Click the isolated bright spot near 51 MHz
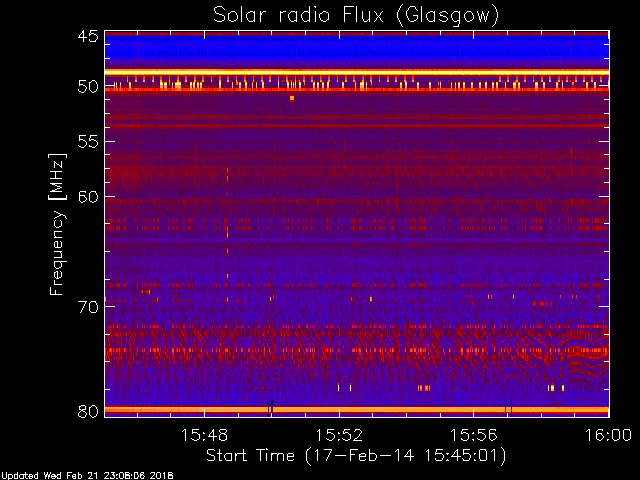The width and height of the screenshot is (640, 480). [x=292, y=98]
